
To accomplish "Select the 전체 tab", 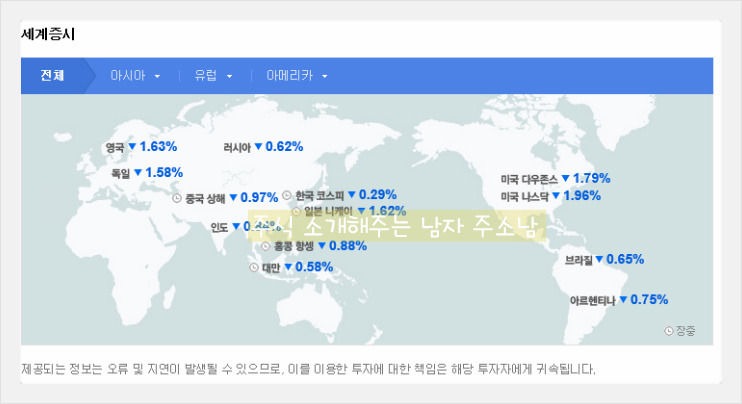I will 53,75.
